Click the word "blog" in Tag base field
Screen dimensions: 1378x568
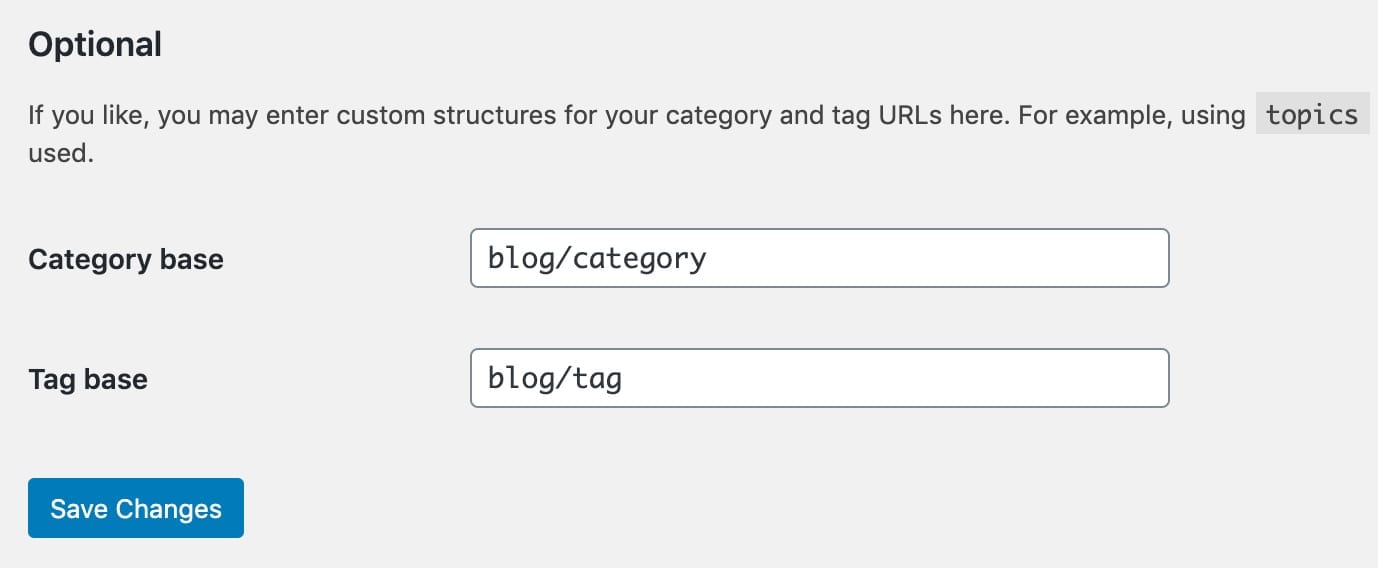(x=521, y=379)
